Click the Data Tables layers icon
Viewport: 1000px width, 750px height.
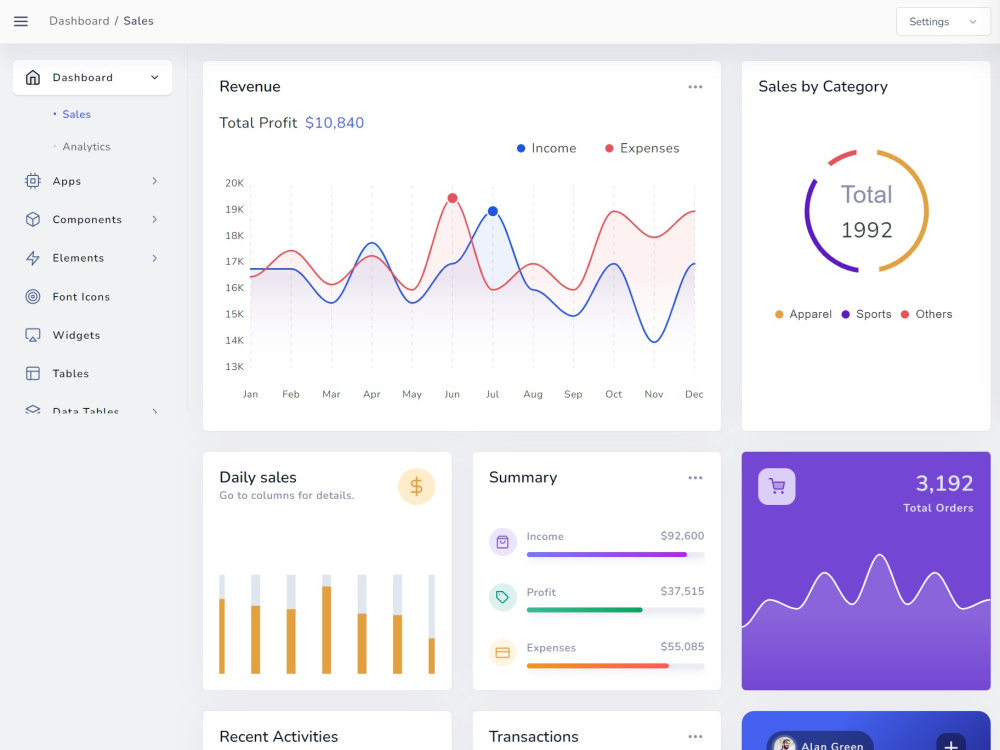point(33,409)
